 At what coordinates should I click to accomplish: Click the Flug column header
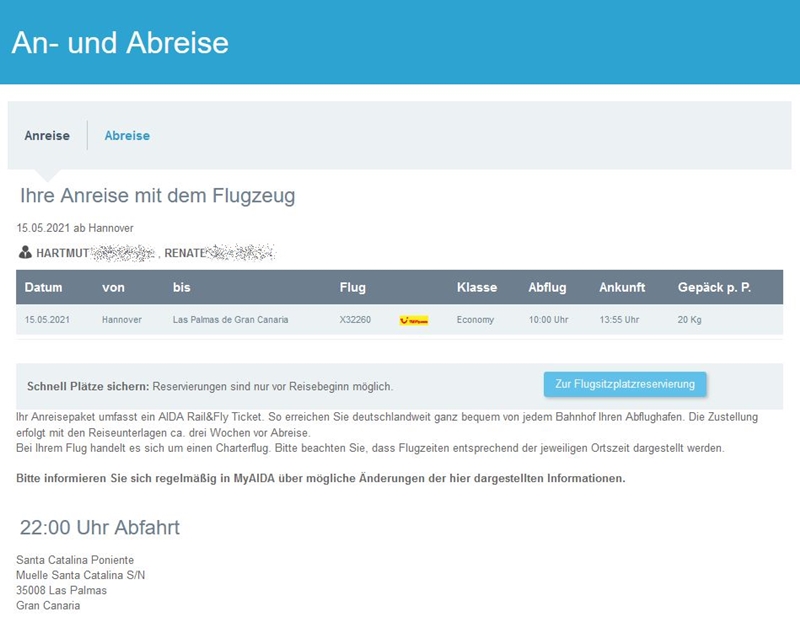[352, 288]
